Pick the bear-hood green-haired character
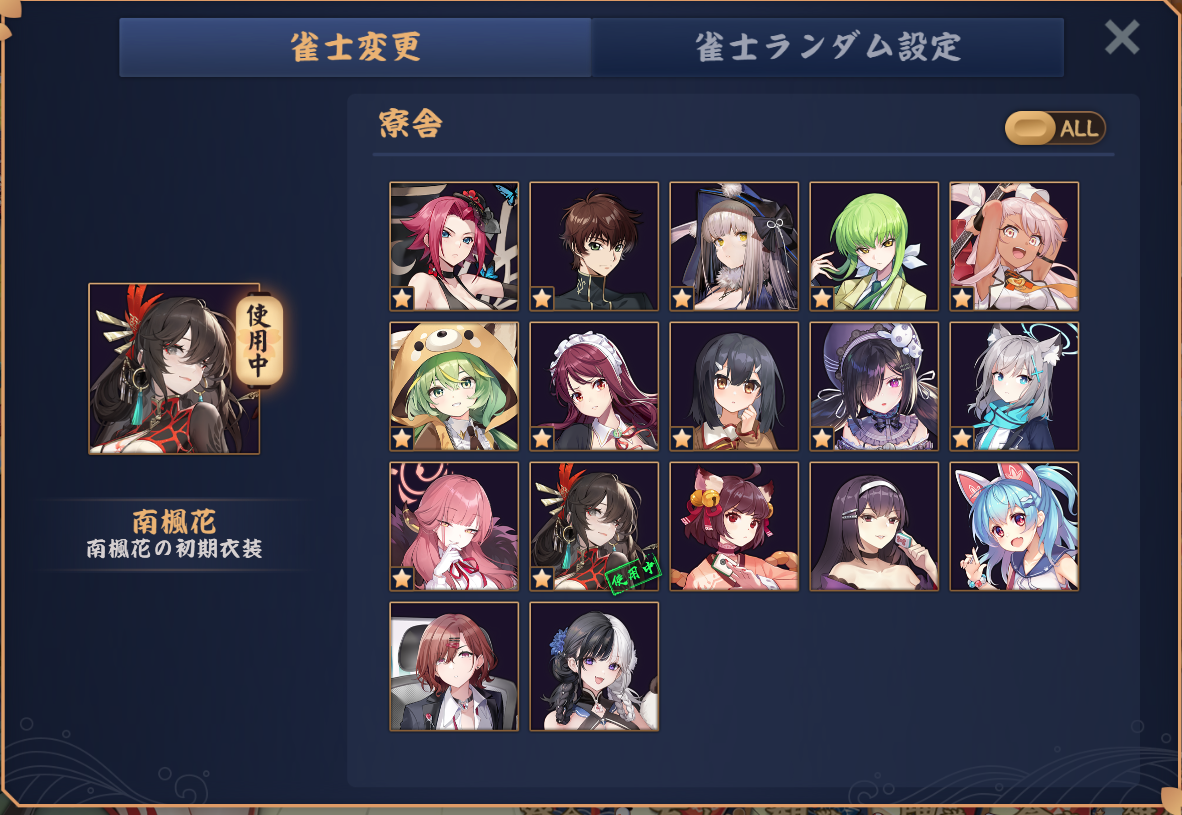1182x815 pixels. pyautogui.click(x=454, y=387)
